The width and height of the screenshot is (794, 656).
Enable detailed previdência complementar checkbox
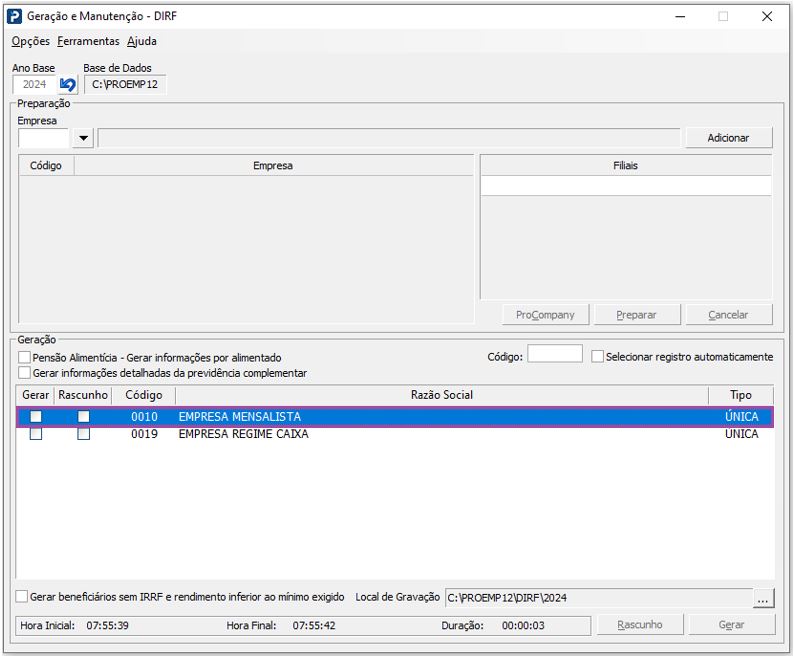[24, 373]
